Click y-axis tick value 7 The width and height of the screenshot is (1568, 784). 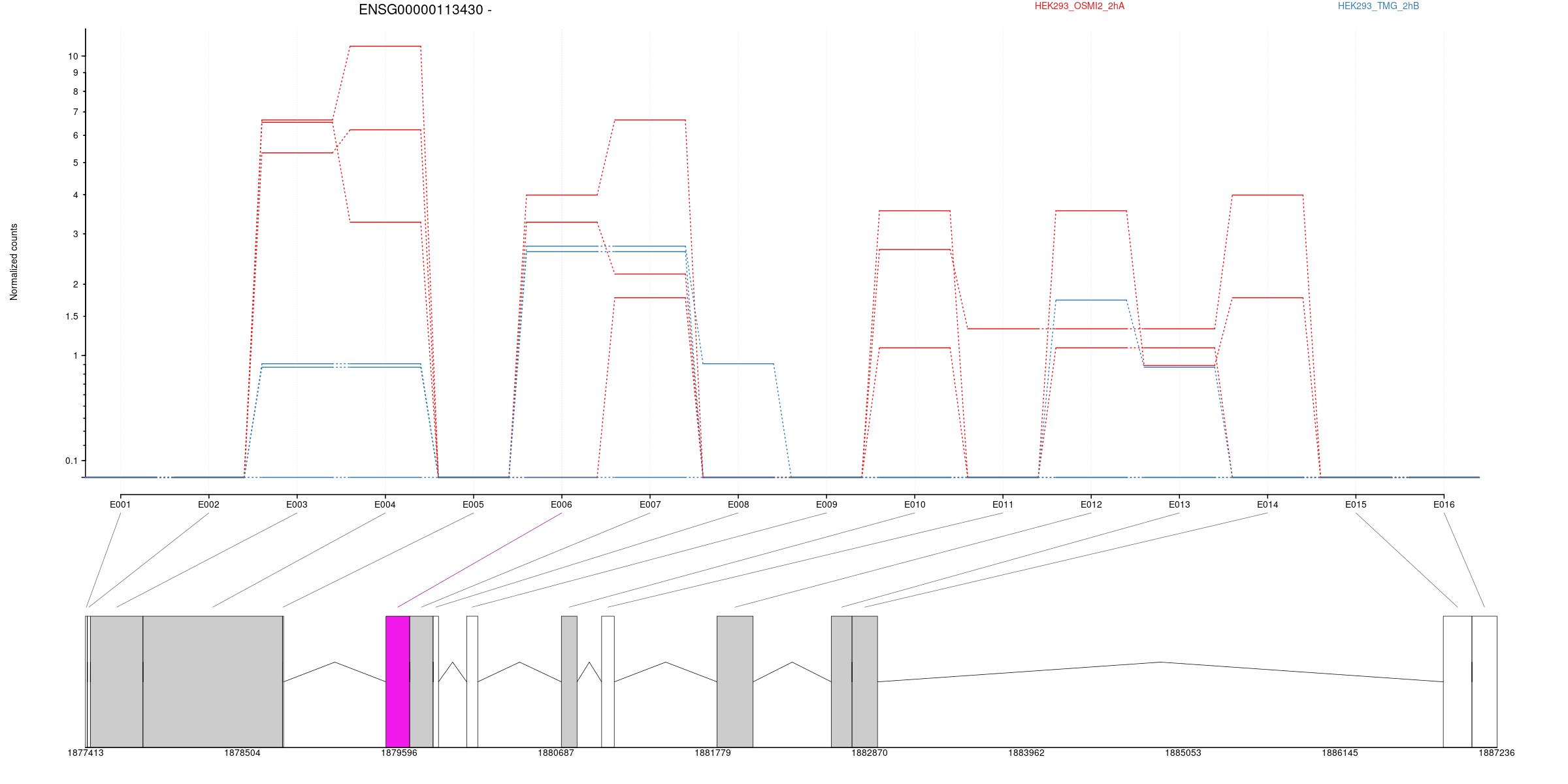(75, 112)
